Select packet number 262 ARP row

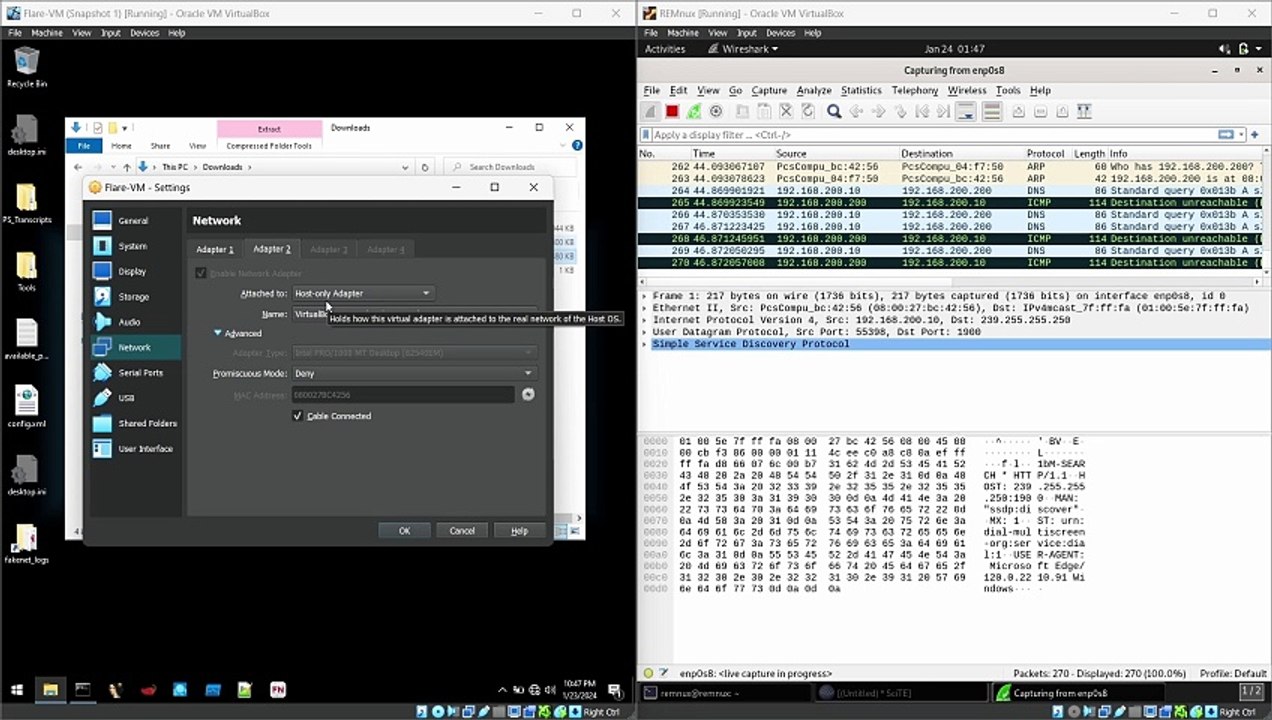click(x=950, y=166)
